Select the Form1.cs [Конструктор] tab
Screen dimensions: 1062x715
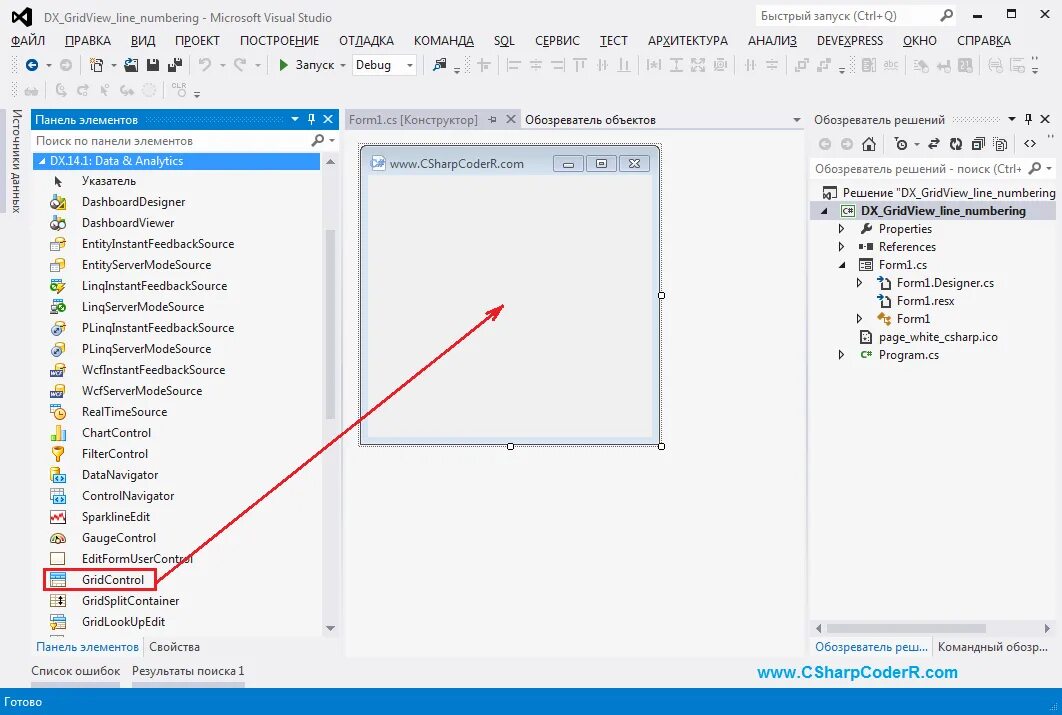413,120
